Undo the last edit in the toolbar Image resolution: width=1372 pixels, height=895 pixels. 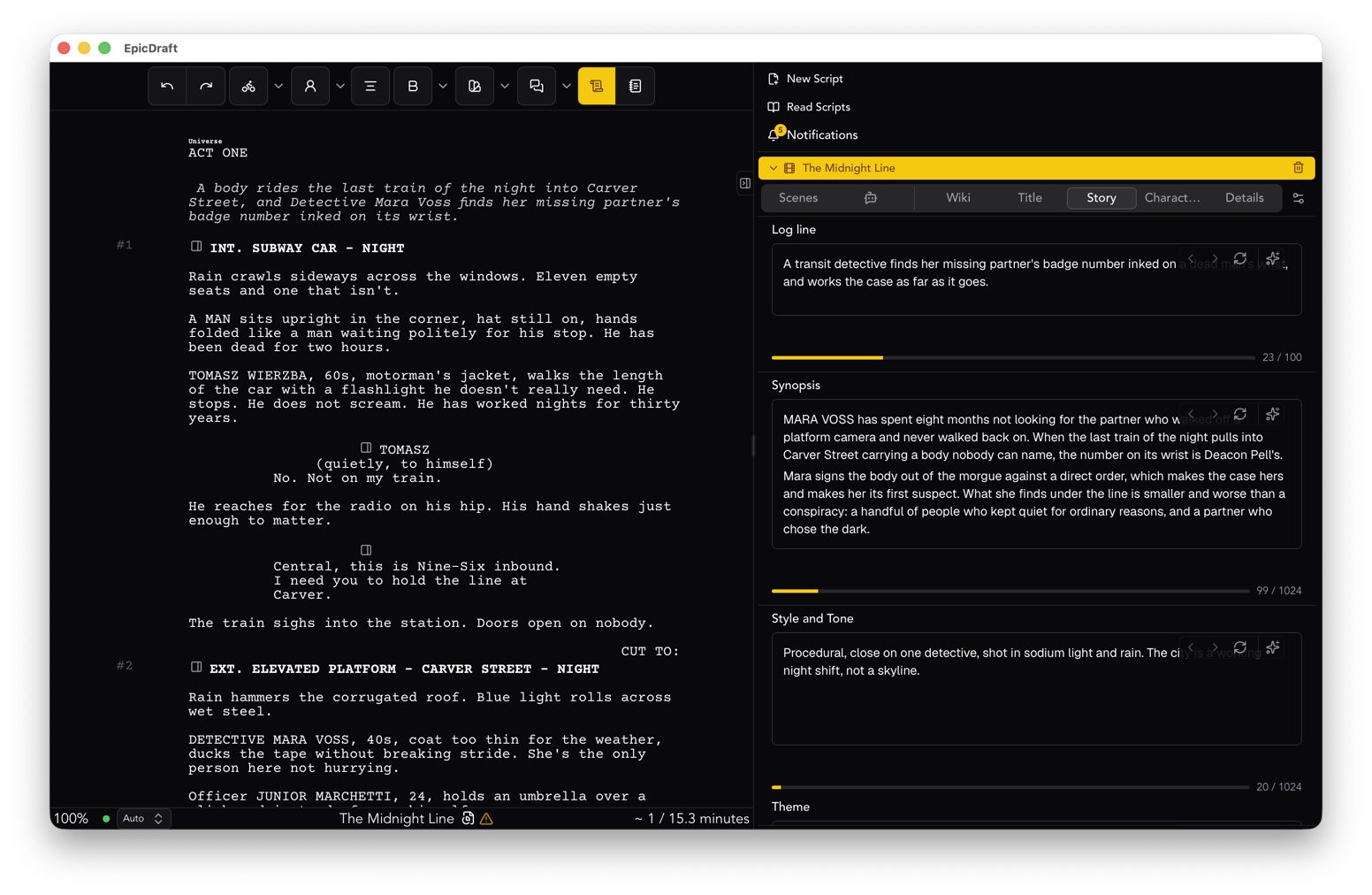(167, 87)
